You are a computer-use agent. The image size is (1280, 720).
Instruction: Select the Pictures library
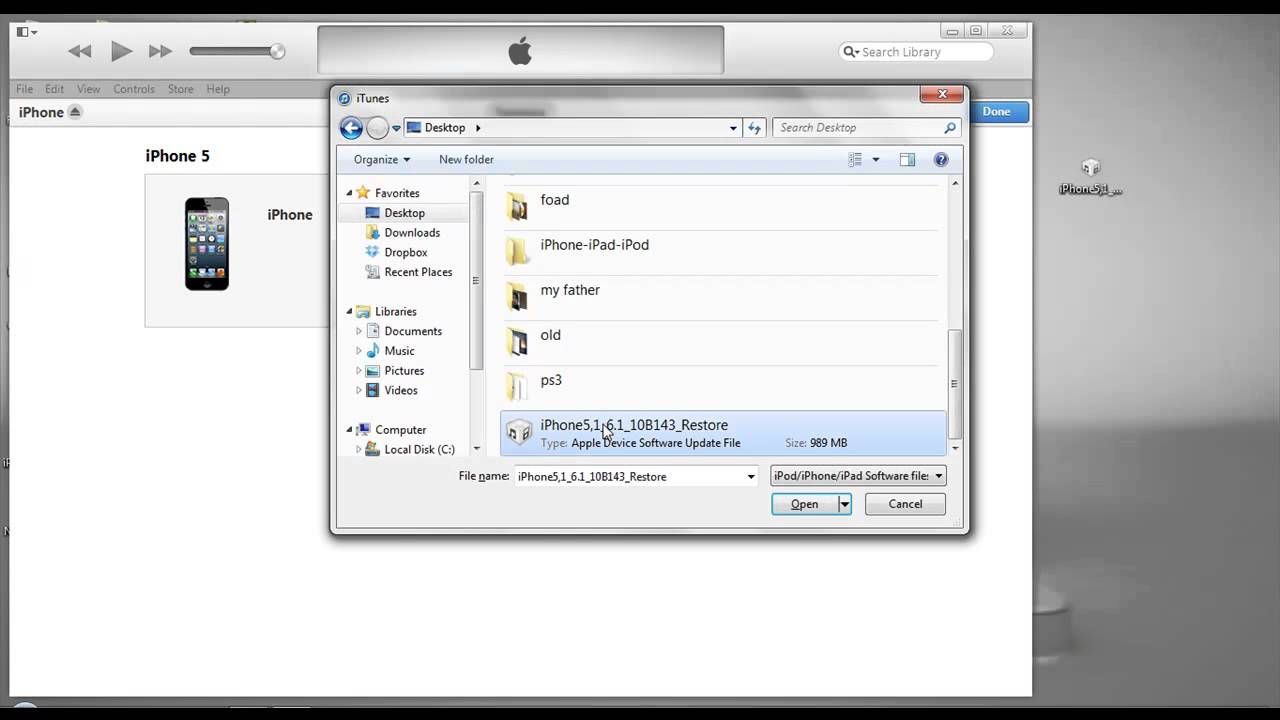click(x=404, y=371)
